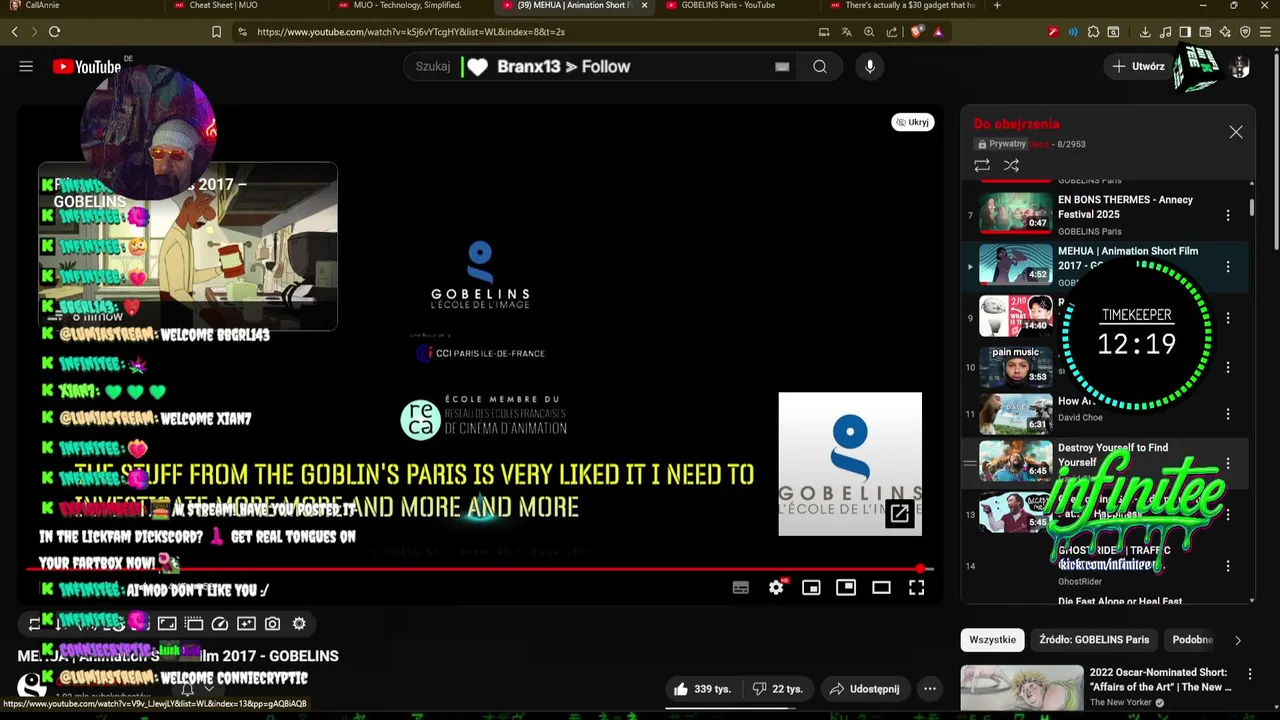Open the YouTube hamburger guide menu
The image size is (1280, 720).
point(26,67)
